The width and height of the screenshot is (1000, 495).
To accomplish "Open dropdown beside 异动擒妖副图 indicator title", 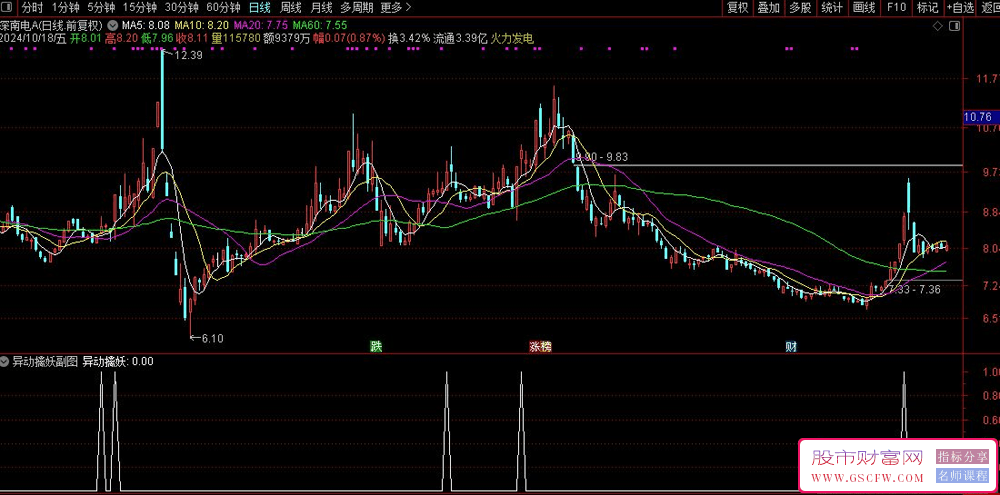I will (x=5, y=362).
